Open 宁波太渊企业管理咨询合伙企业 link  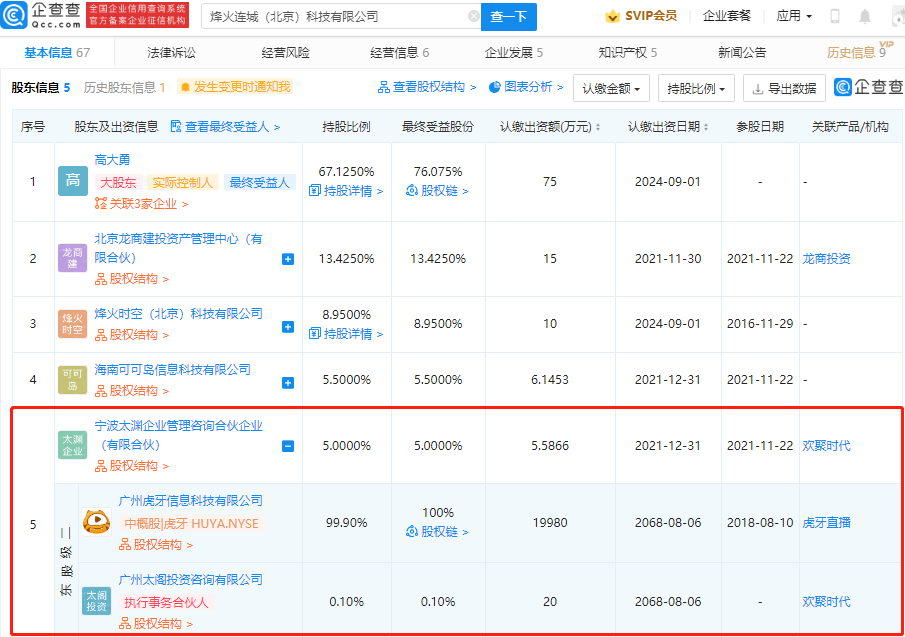tap(178, 435)
